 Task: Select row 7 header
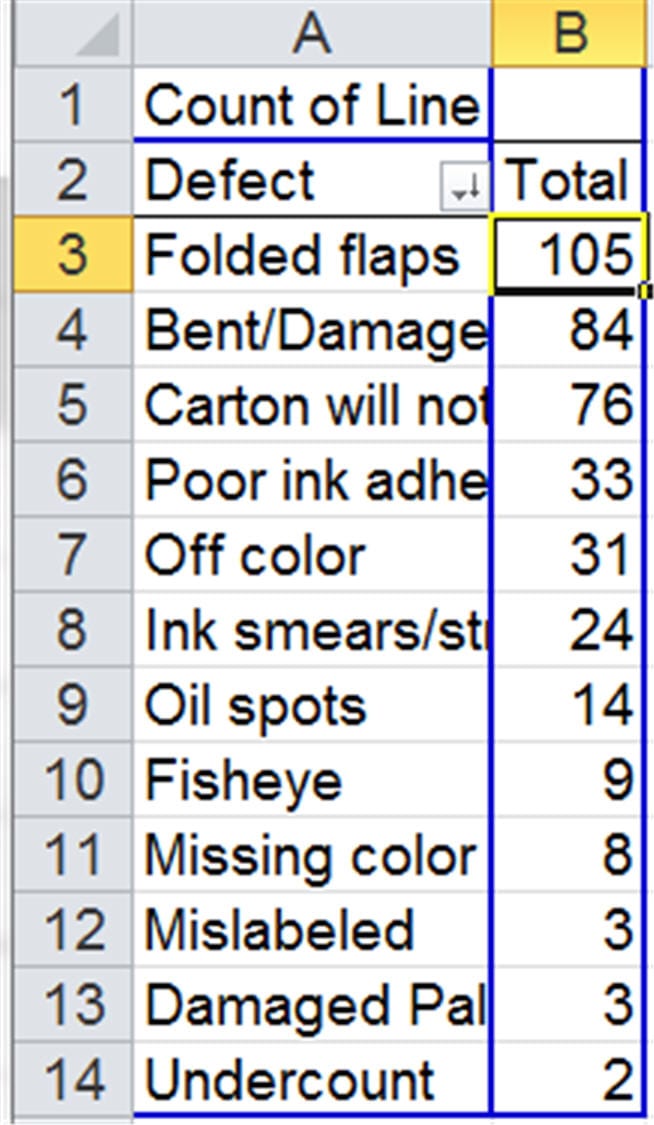coord(70,555)
